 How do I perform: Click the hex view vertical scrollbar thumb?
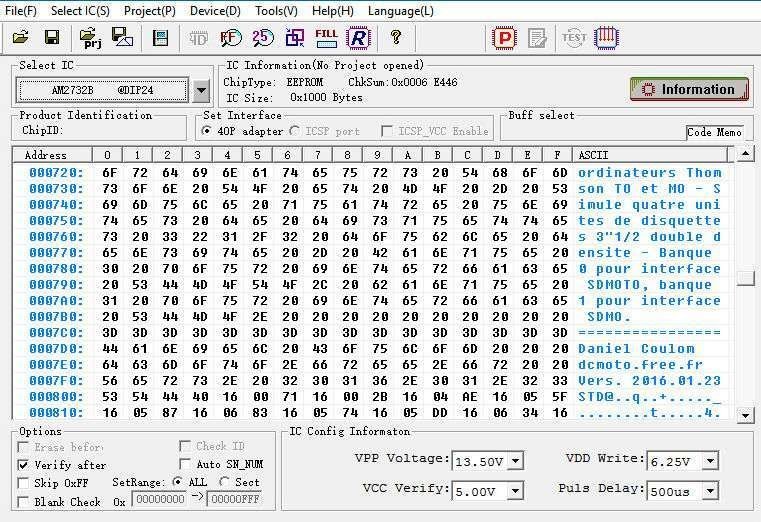point(744,278)
